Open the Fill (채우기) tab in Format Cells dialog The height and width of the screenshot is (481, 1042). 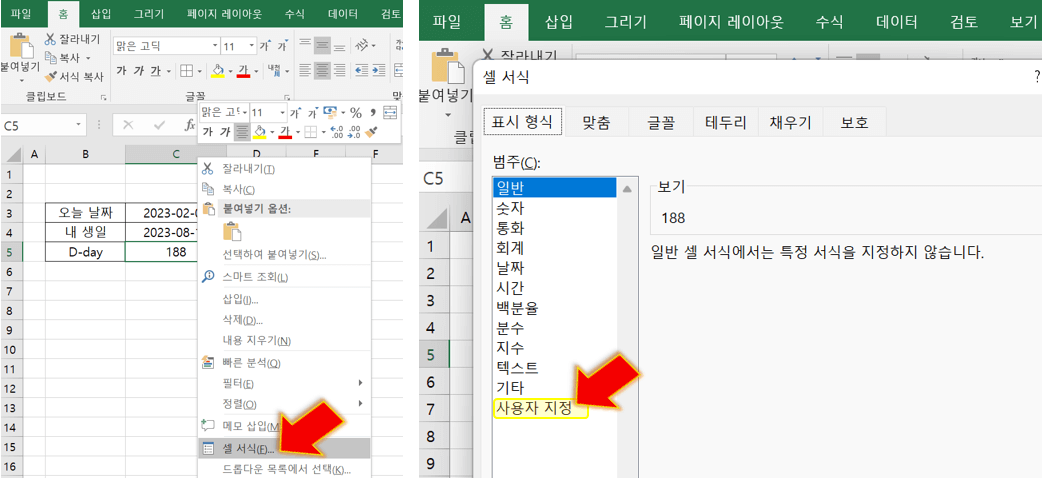pyautogui.click(x=790, y=122)
